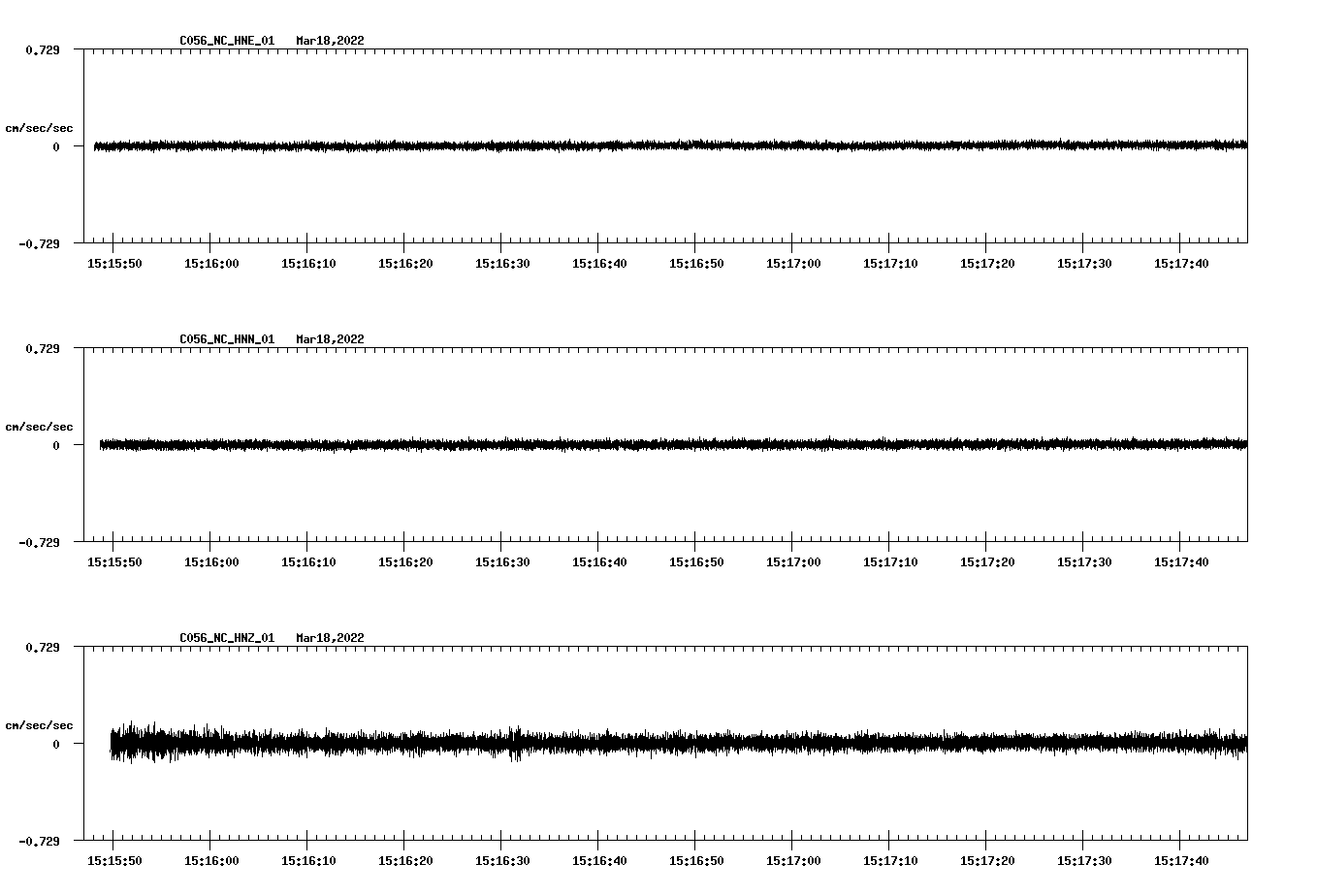Click the C056_NC_HNN_01 channel title
Image resolution: width=1317 pixels, height=896 pixels.
coord(226,339)
